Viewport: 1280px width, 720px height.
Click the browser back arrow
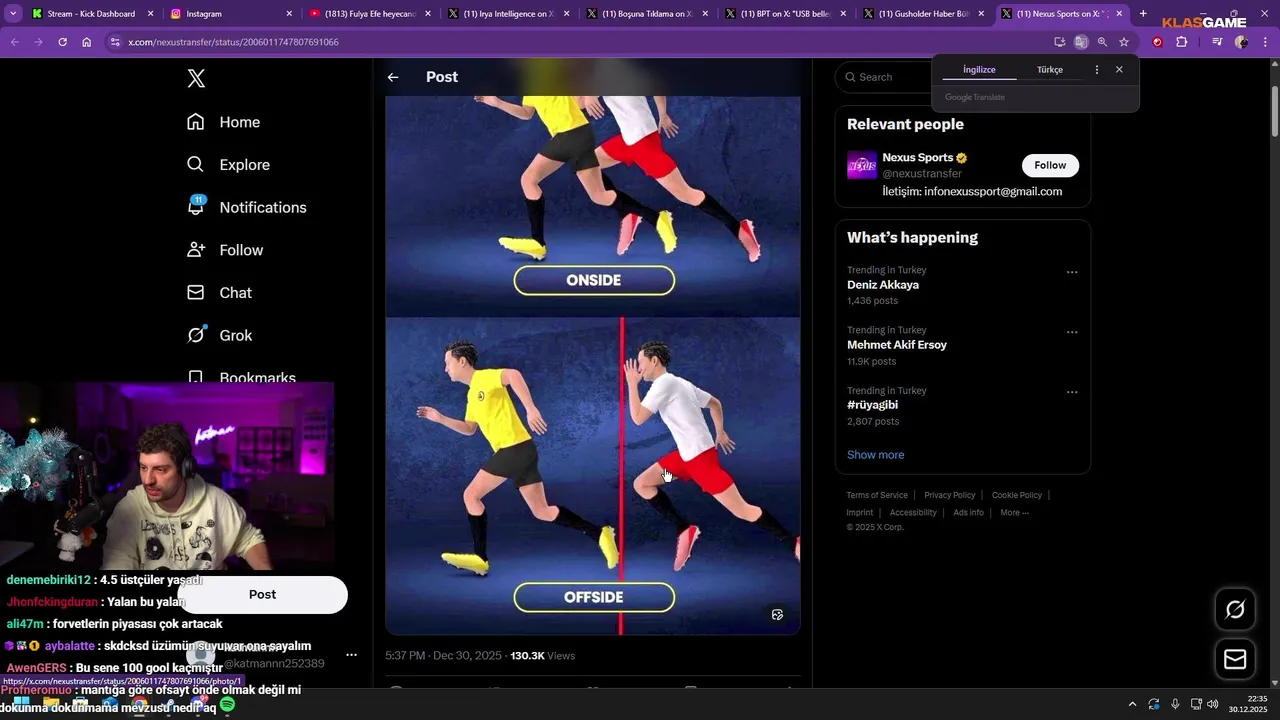pyautogui.click(x=15, y=42)
